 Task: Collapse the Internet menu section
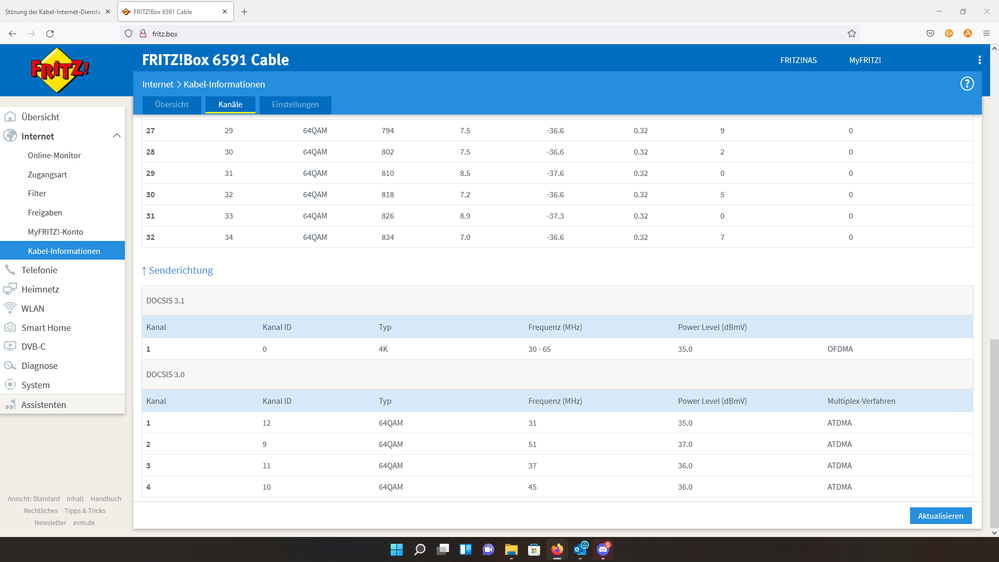click(x=116, y=136)
